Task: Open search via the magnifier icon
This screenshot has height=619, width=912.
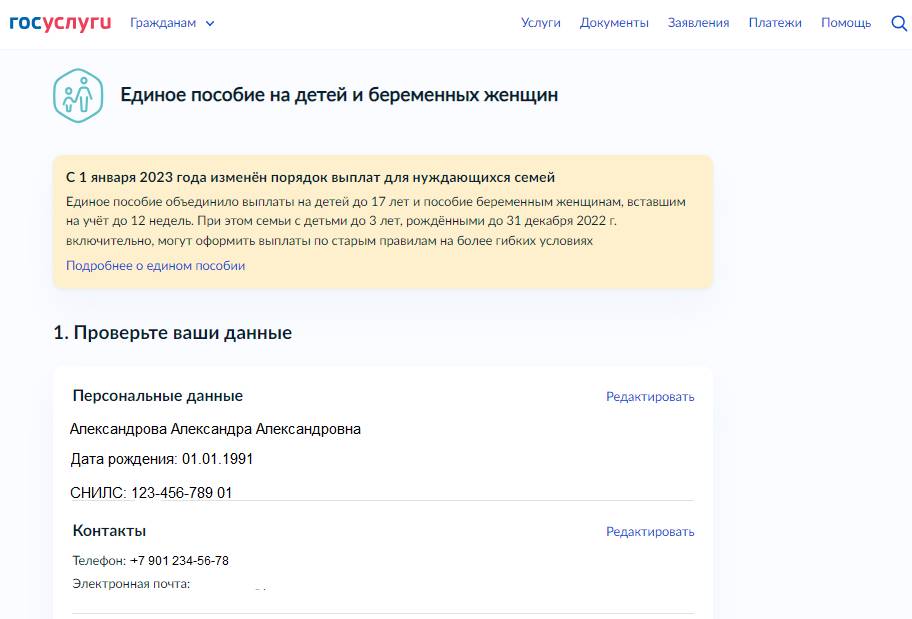Action: 899,21
